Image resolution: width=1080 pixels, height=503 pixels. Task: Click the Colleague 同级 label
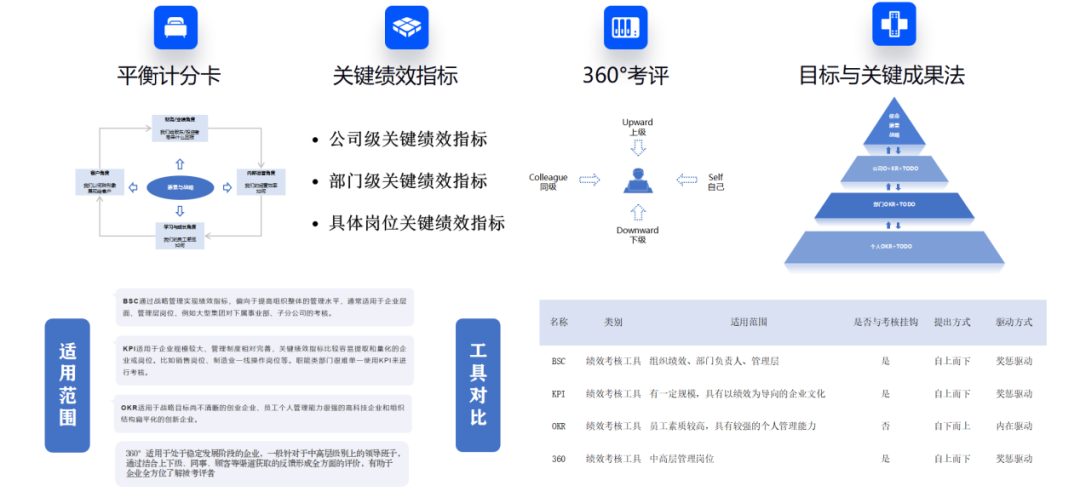pos(548,182)
